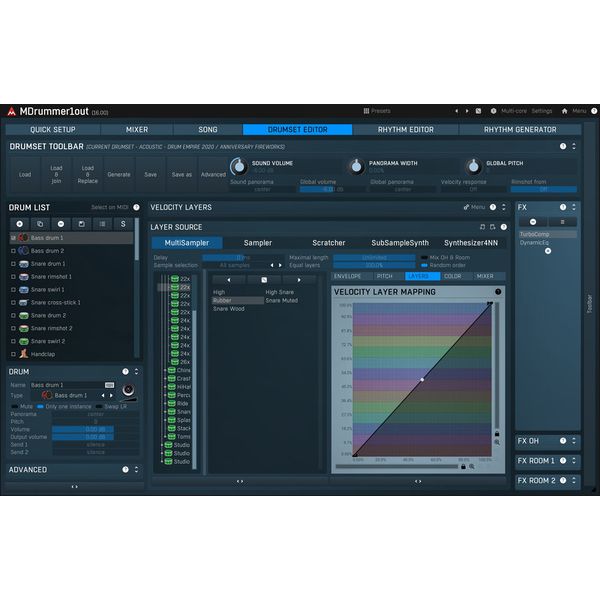This screenshot has height=600, width=600.
Task: Click the list view icon in Drum List toolbar
Action: coord(102,224)
